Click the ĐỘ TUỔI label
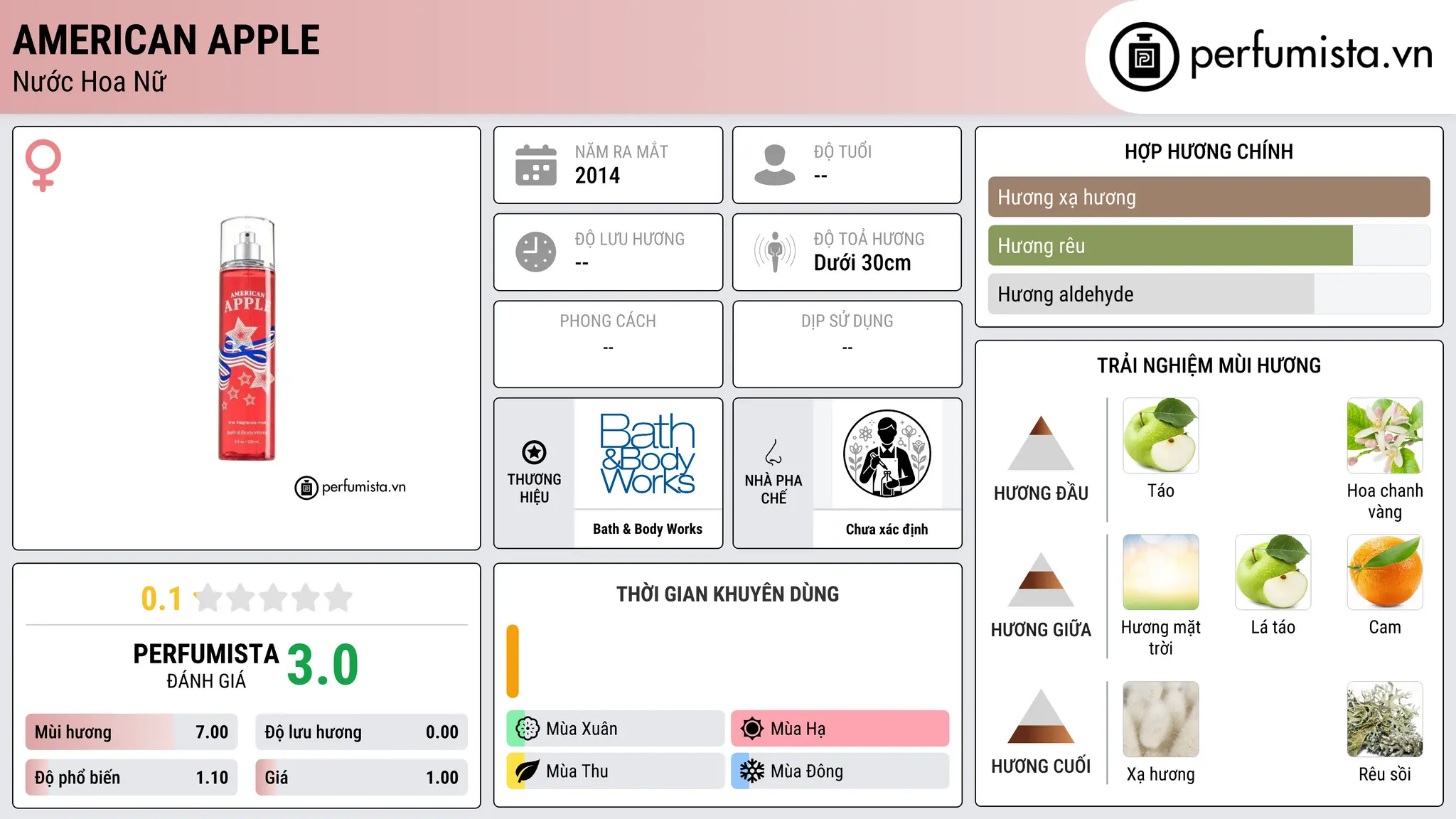1456x819 pixels. (x=842, y=151)
